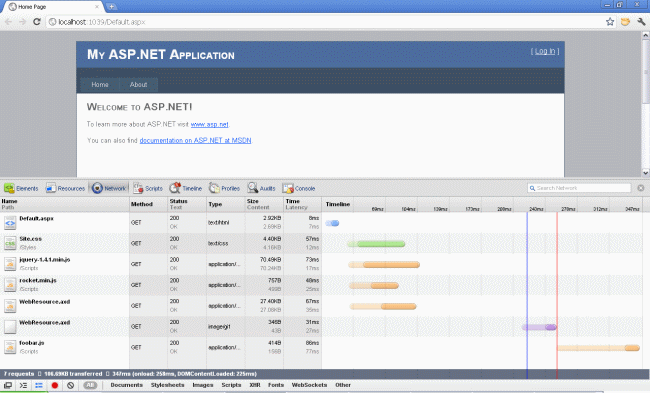Dock or undock DevTools window icon
This screenshot has width=650, height=393.
tap(8, 385)
